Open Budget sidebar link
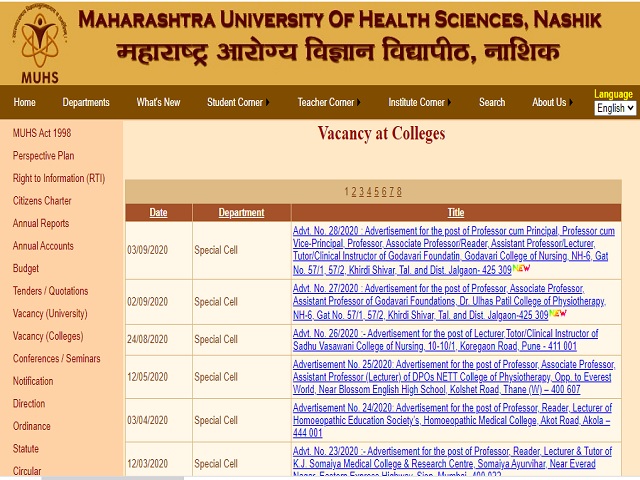Viewport: 640px width, 480px height. tap(26, 269)
